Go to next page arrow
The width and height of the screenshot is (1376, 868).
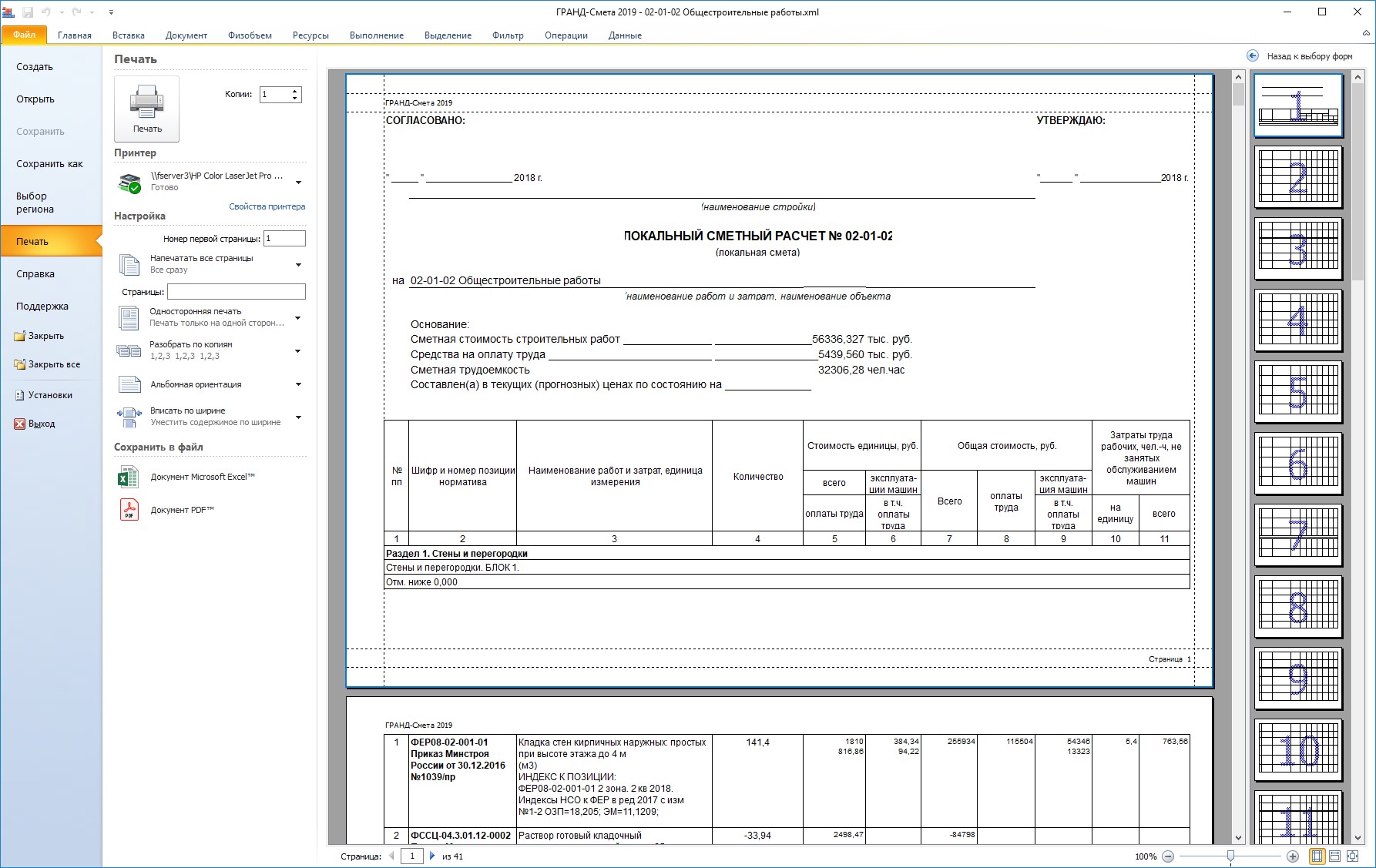pos(432,856)
